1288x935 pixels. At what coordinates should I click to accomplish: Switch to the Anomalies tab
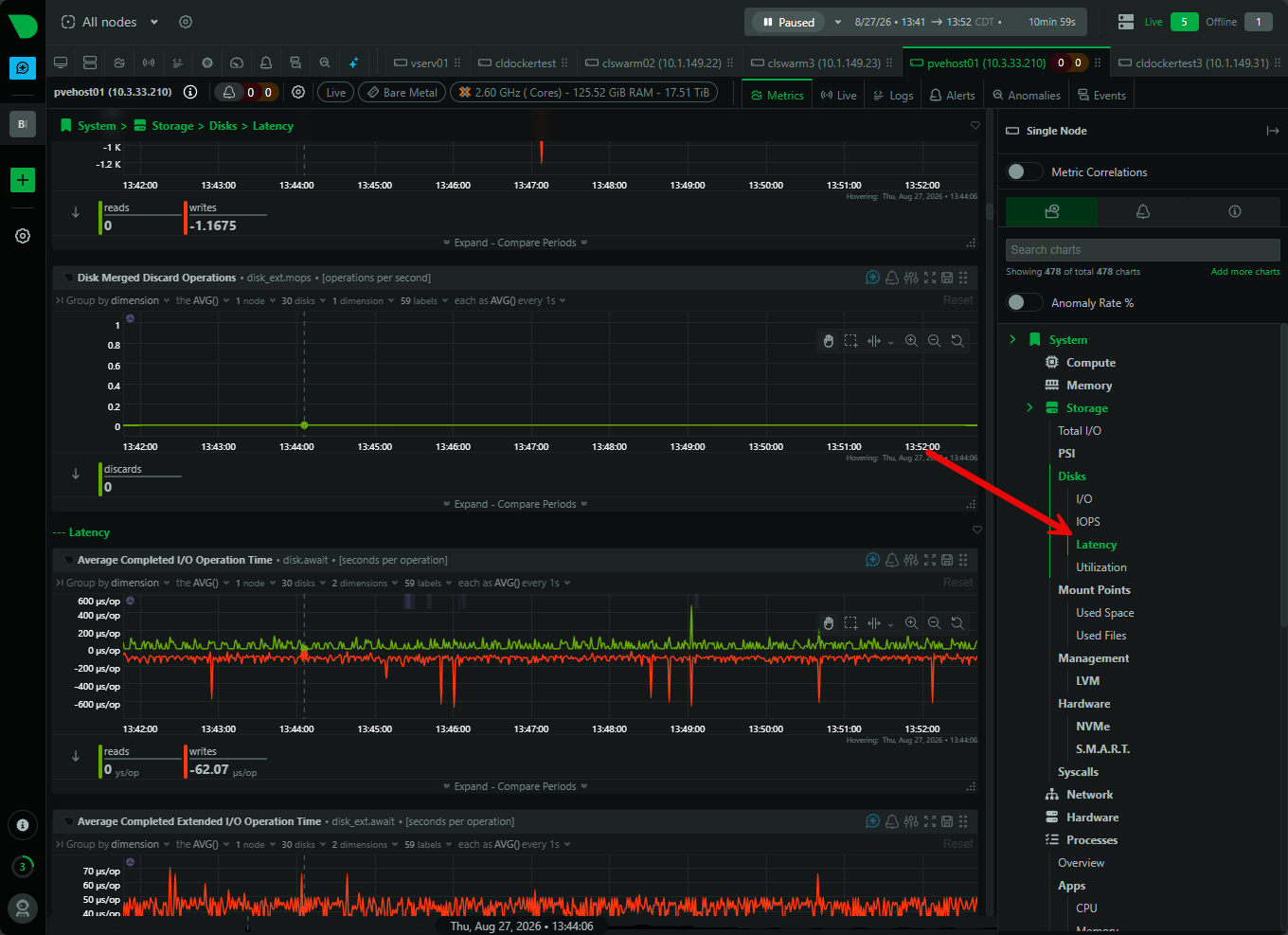[1026, 95]
